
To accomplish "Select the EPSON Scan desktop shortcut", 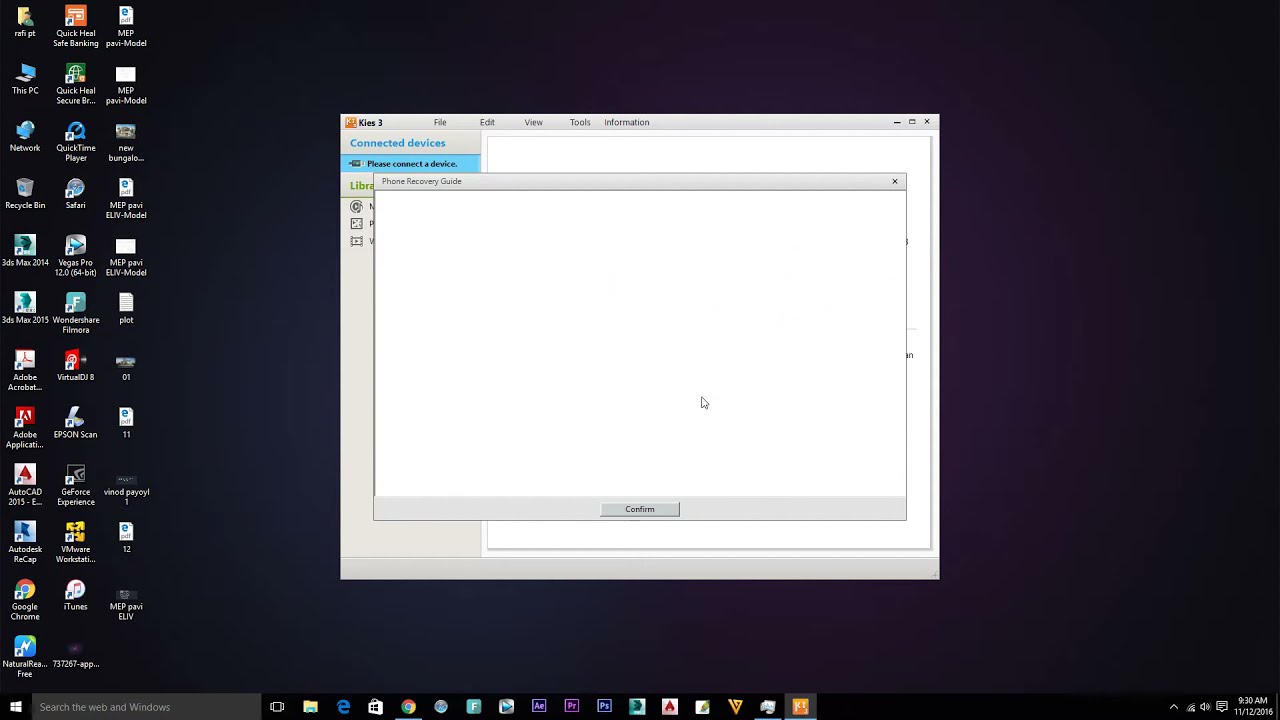I will (x=75, y=423).
